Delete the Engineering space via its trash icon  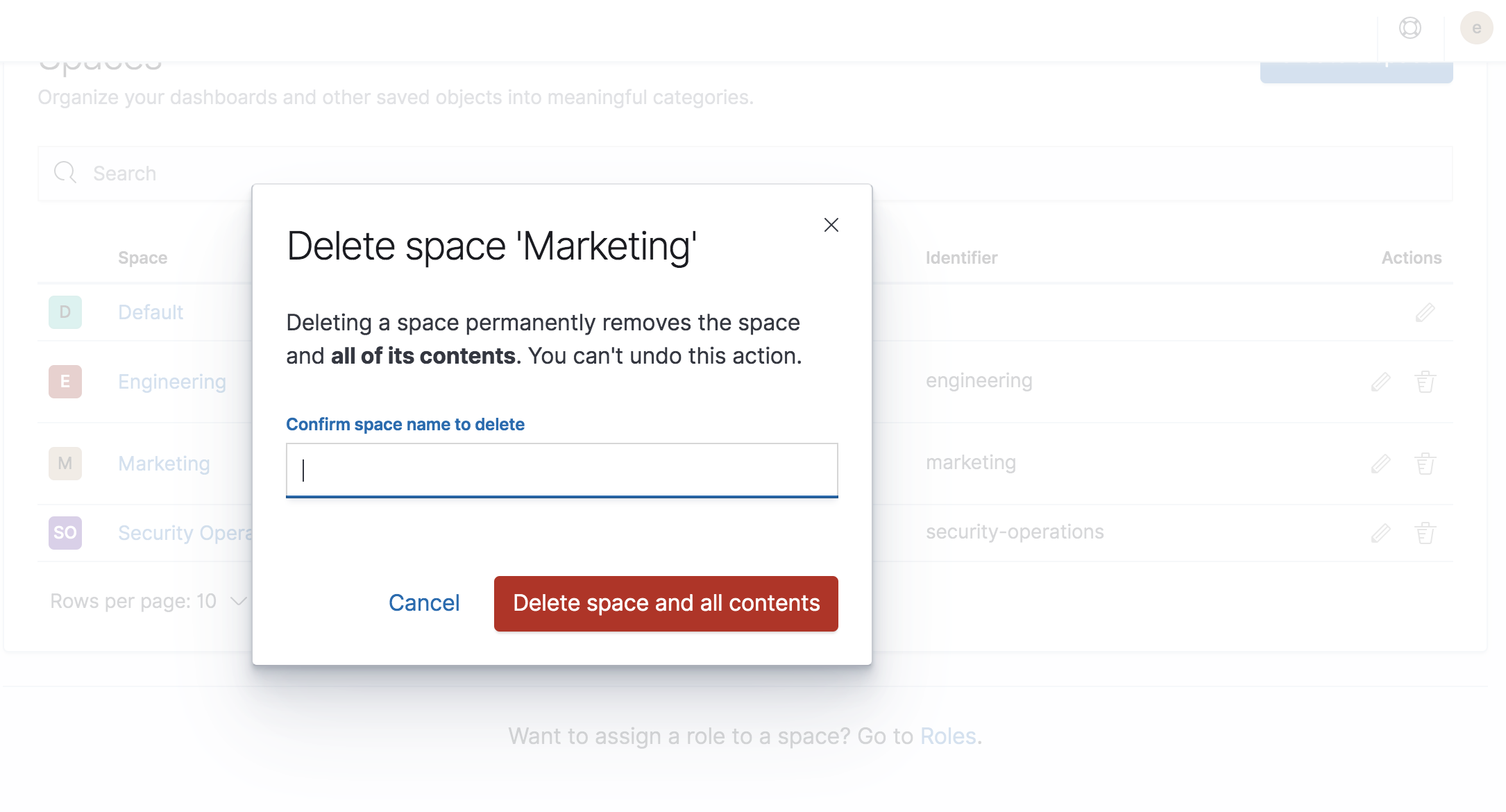click(x=1425, y=381)
